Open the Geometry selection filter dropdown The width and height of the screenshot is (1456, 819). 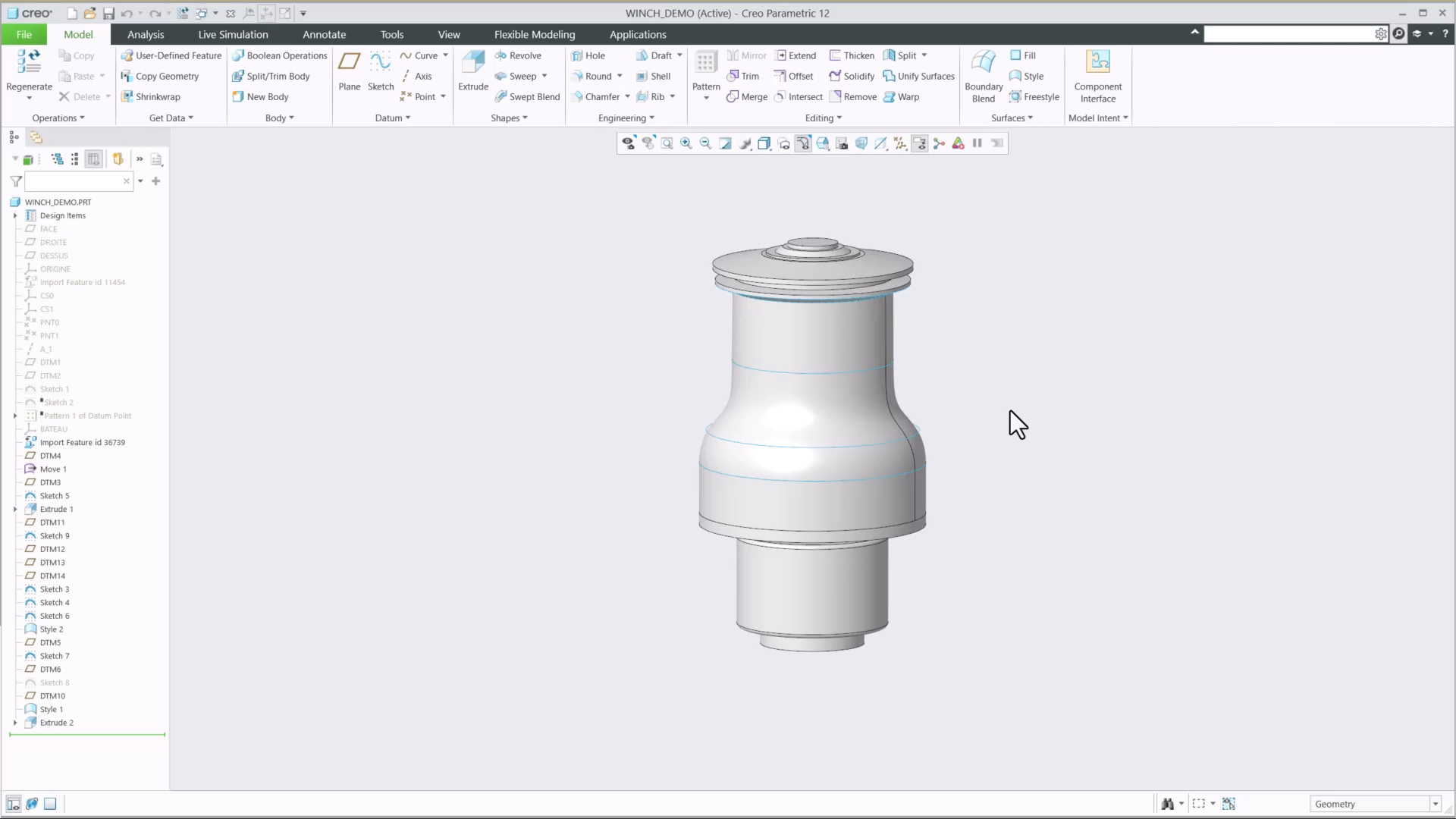pyautogui.click(x=1436, y=804)
